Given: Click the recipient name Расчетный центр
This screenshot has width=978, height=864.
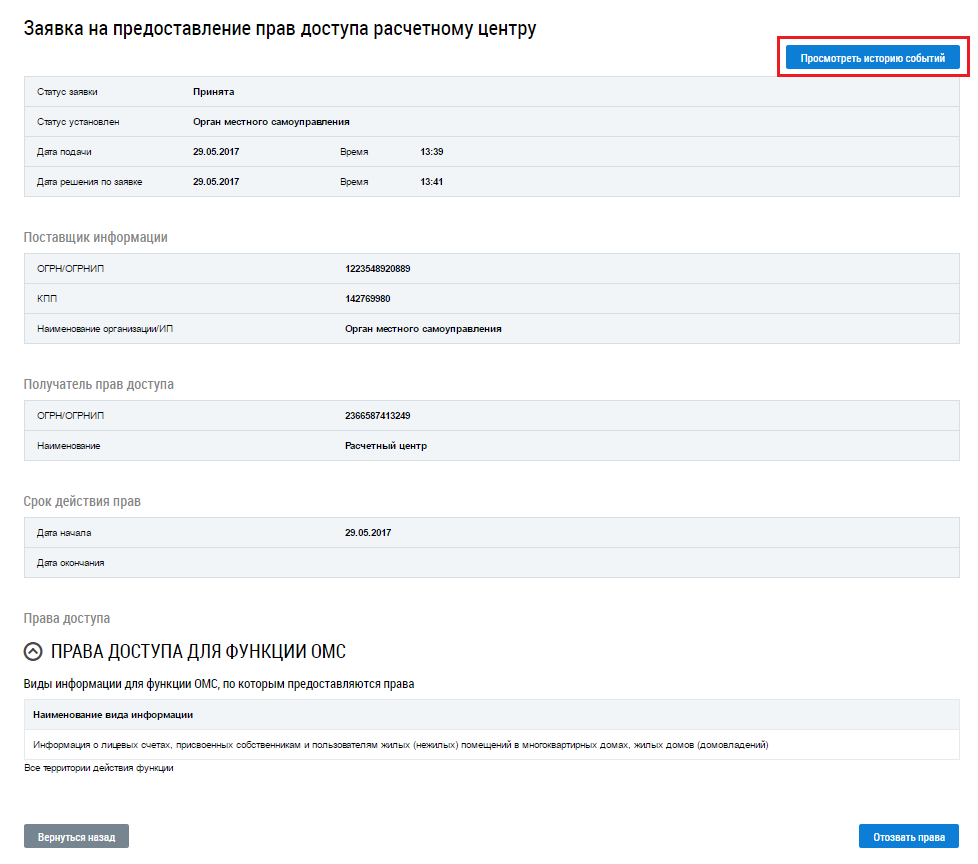Looking at the screenshot, I should (x=385, y=446).
